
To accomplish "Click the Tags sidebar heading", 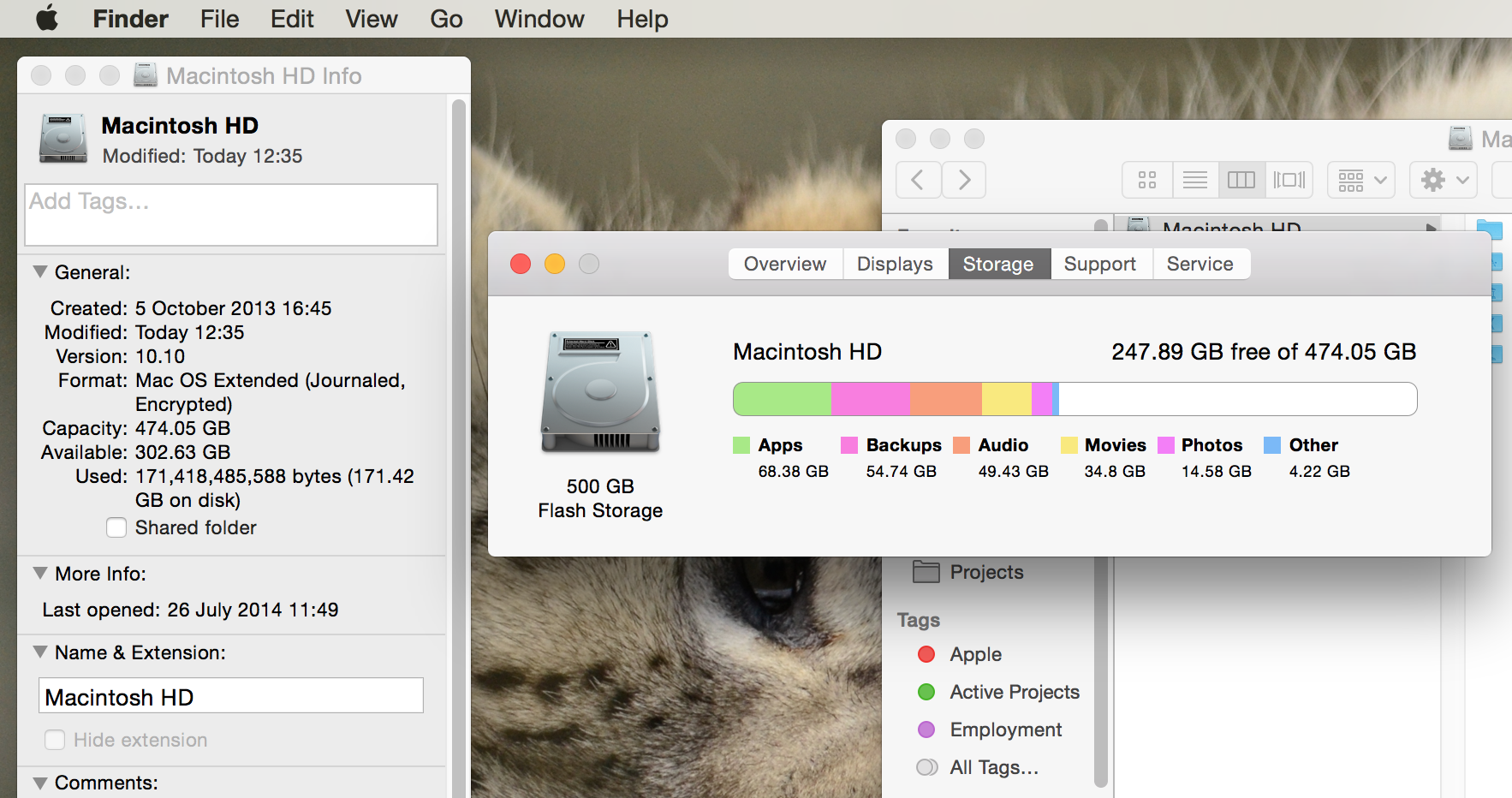I will pos(919,620).
